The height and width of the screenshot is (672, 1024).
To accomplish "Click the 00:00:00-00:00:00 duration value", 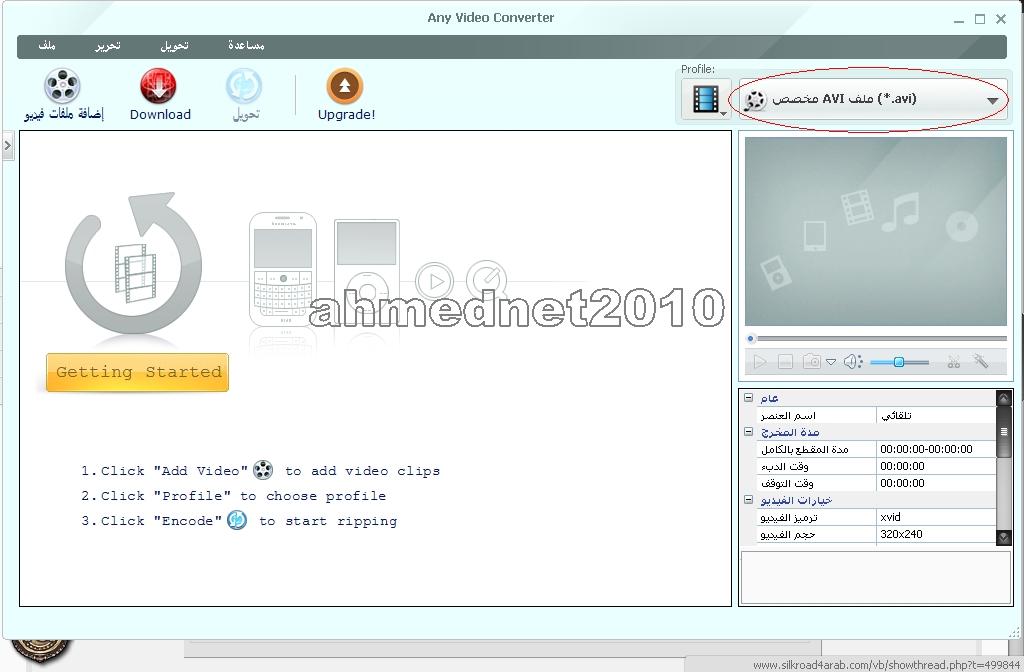I will (x=927, y=449).
